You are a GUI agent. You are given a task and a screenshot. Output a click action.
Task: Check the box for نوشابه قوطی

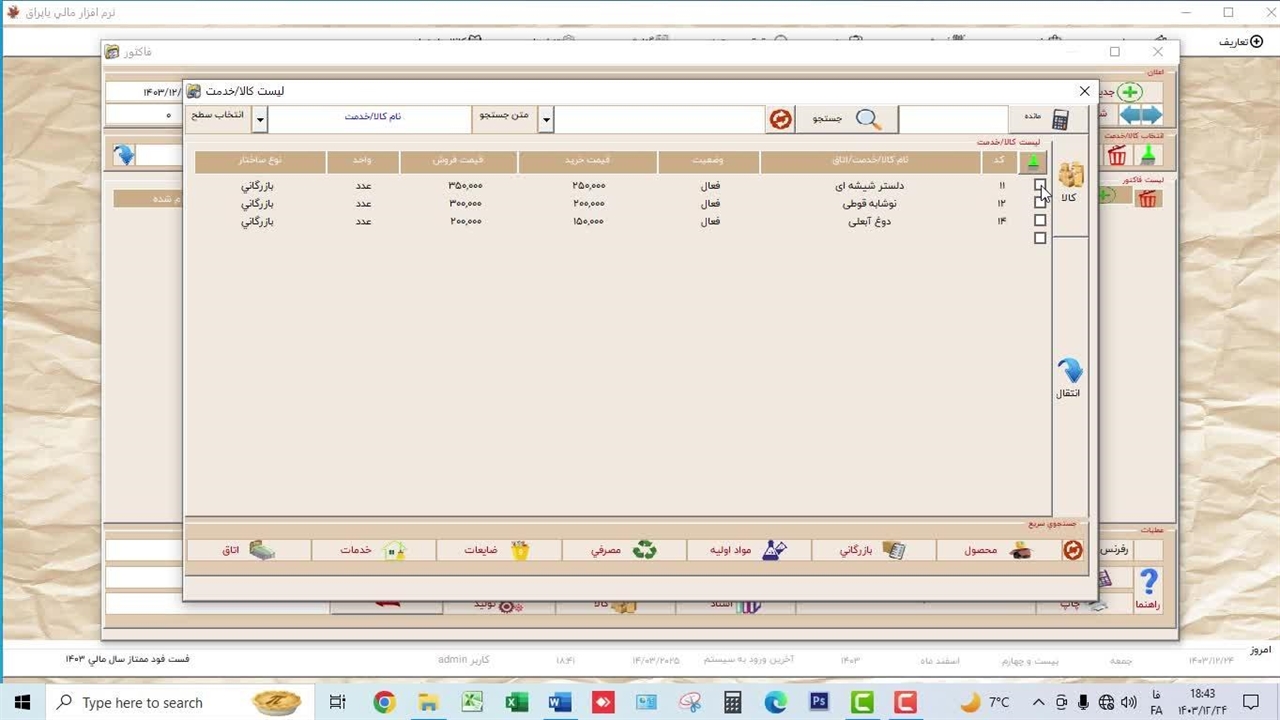[1040, 203]
